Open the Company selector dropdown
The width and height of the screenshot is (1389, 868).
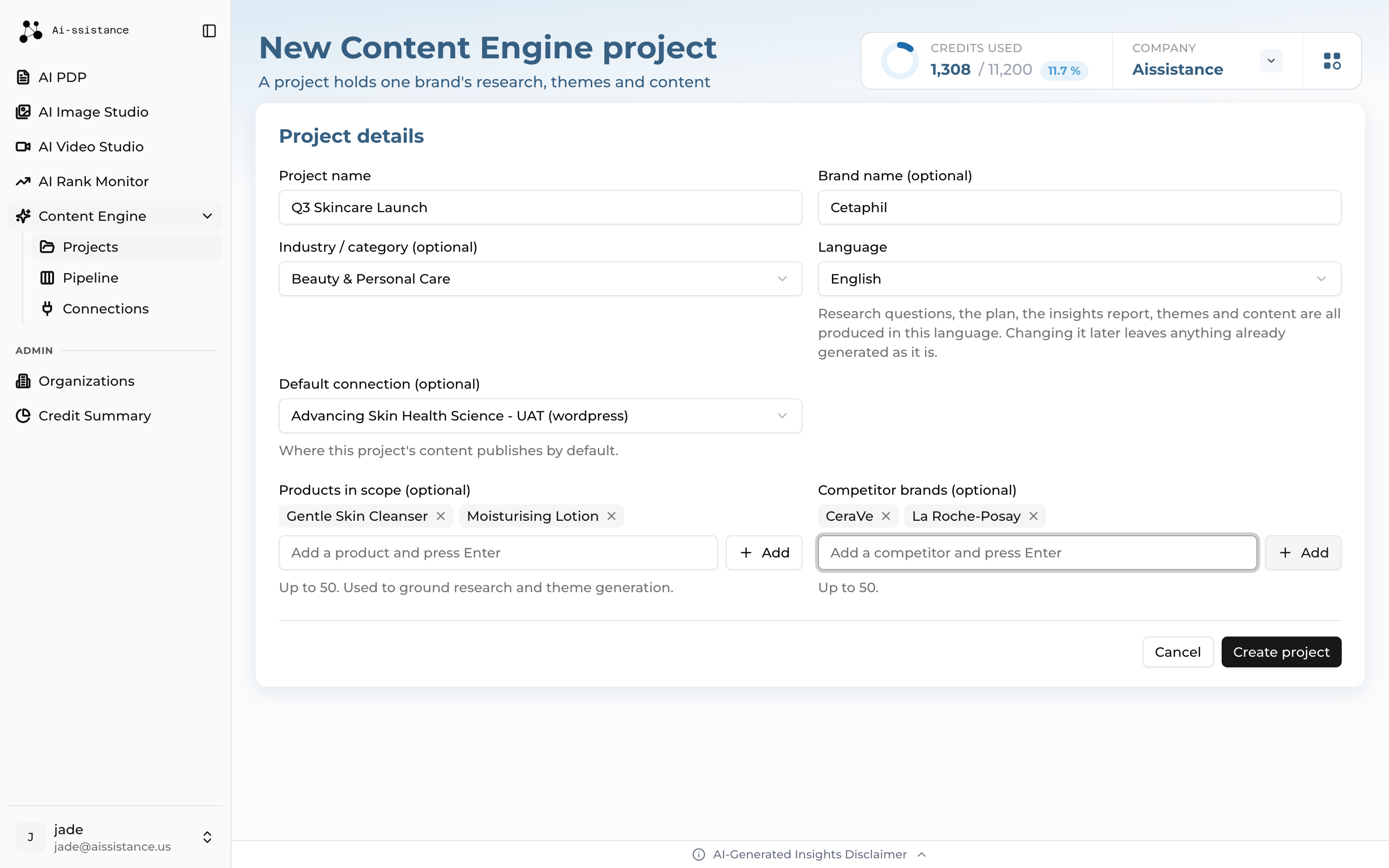coord(1271,61)
